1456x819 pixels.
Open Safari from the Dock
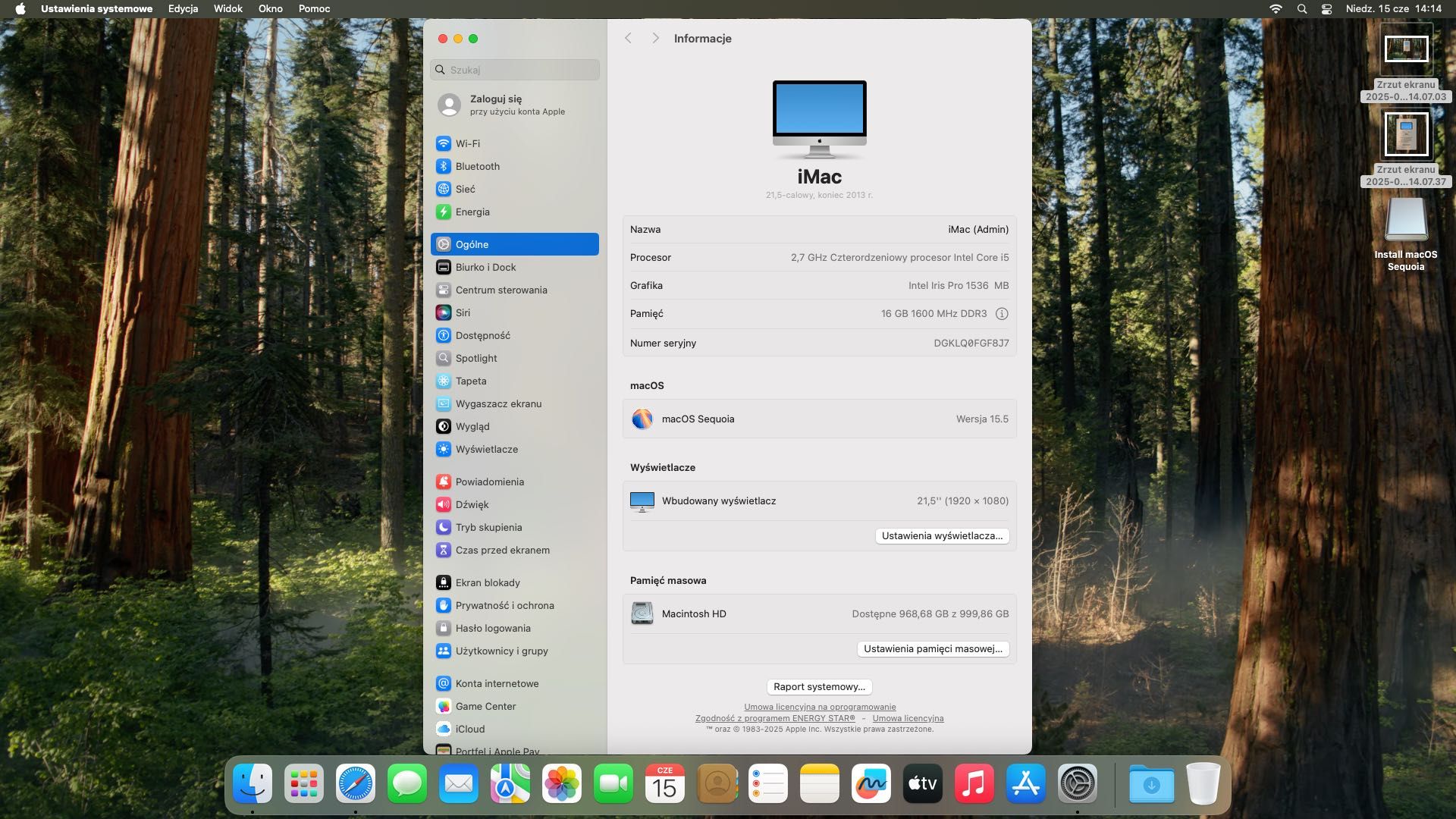[356, 783]
